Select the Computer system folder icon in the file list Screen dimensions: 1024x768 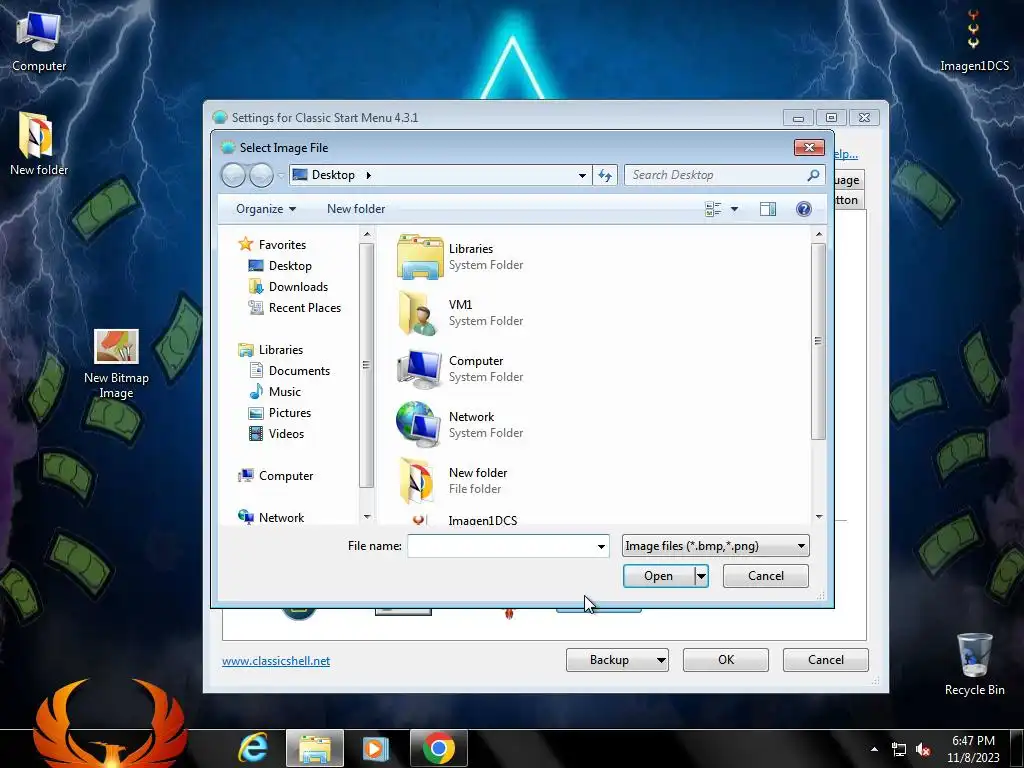pyautogui.click(x=420, y=369)
